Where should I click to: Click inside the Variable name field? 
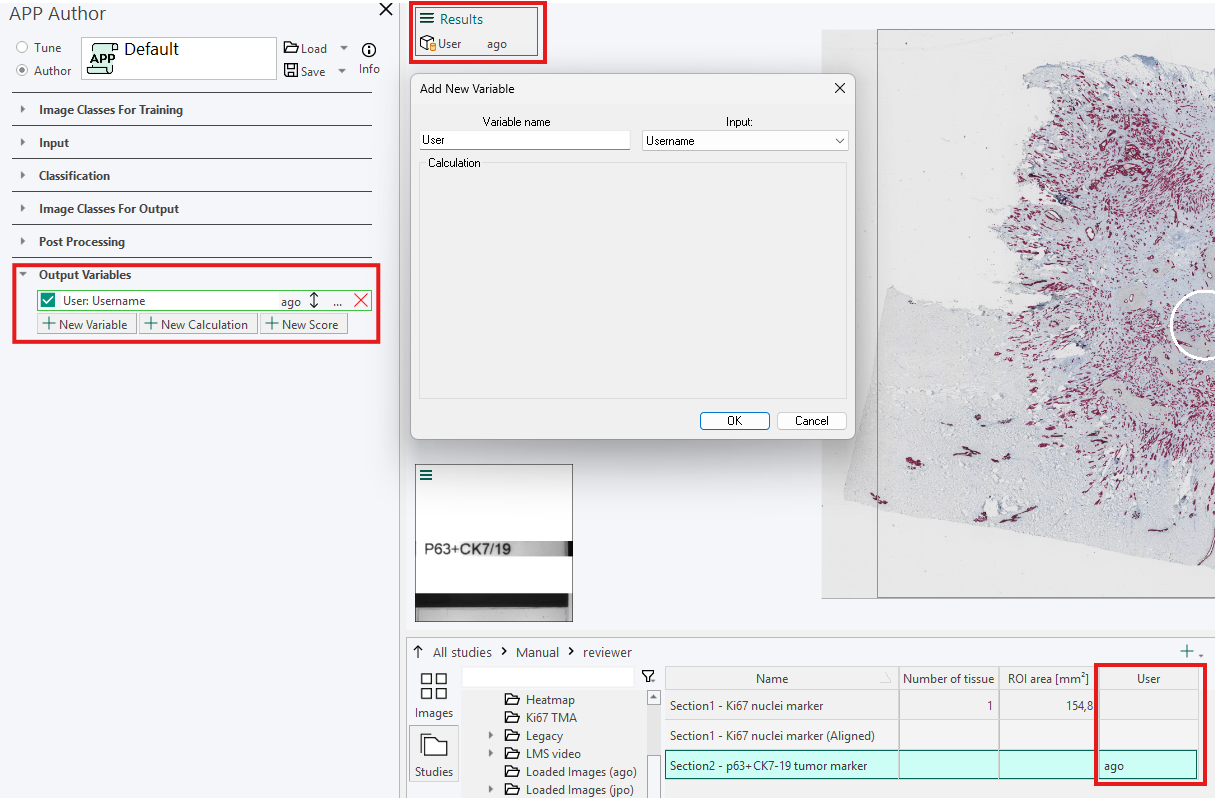pyautogui.click(x=524, y=140)
